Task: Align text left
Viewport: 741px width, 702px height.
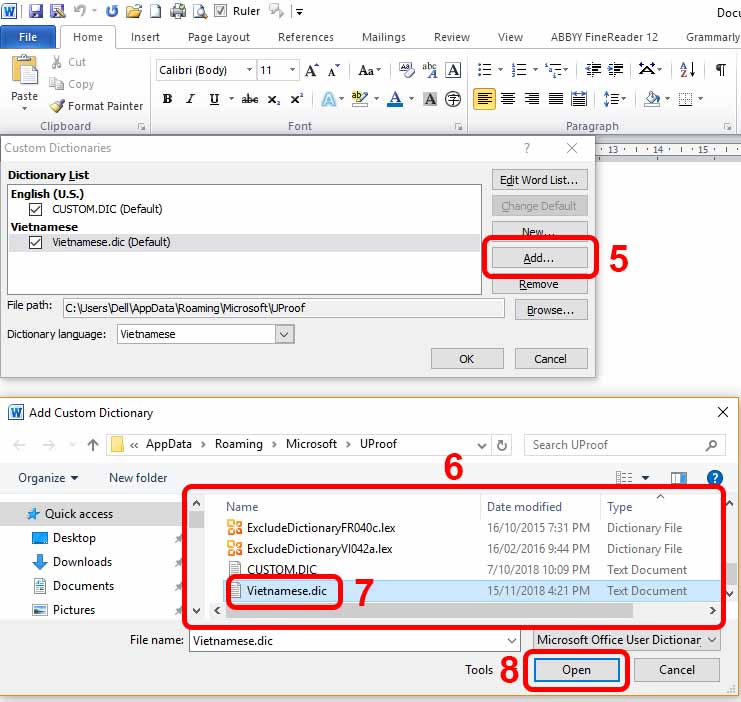Action: point(484,99)
